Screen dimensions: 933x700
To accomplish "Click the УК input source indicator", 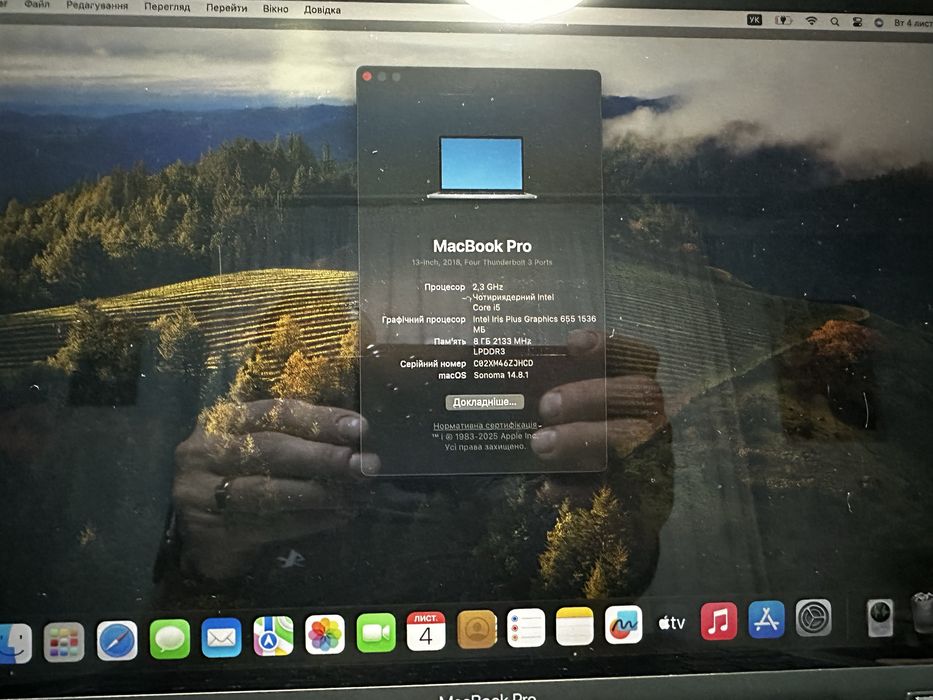I will click(754, 20).
